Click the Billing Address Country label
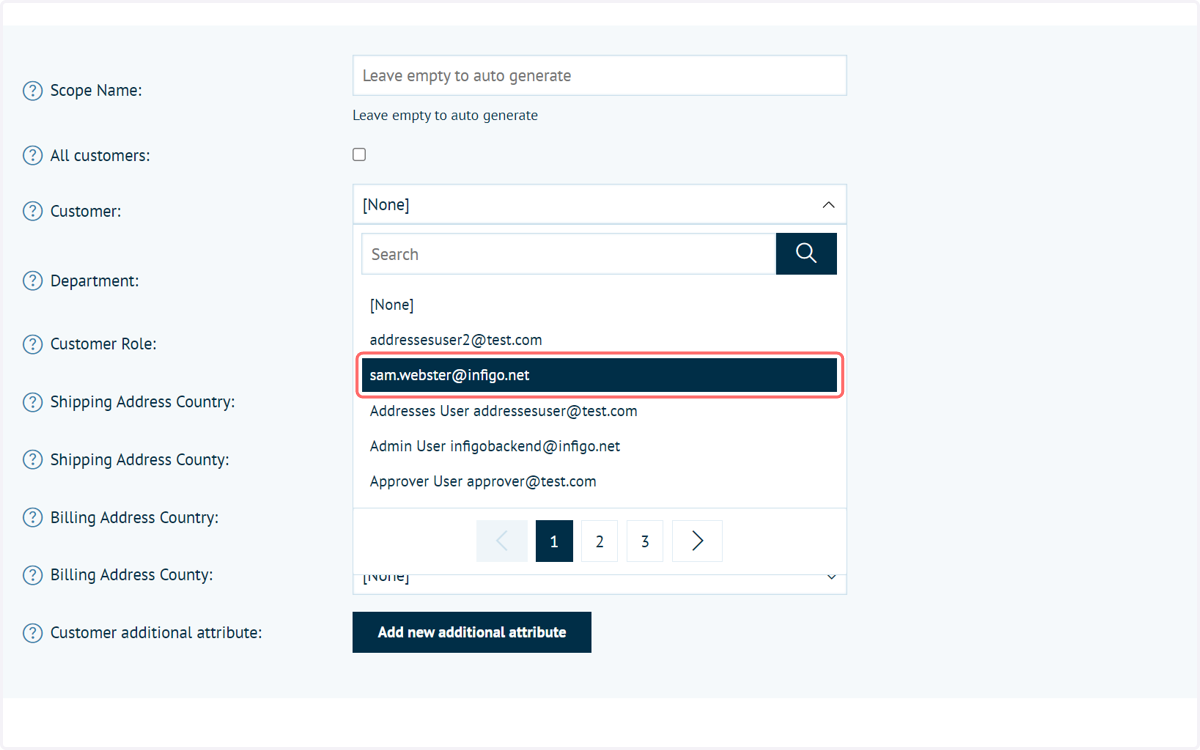 (x=134, y=518)
